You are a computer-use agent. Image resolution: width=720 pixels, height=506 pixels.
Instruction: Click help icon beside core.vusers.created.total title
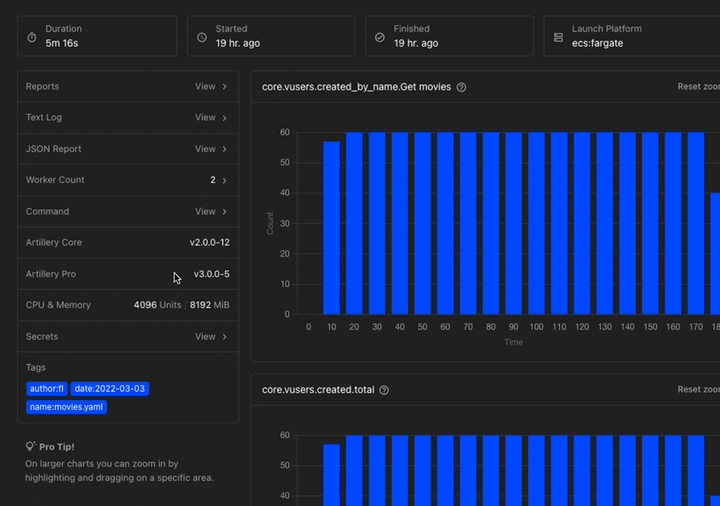tap(384, 390)
